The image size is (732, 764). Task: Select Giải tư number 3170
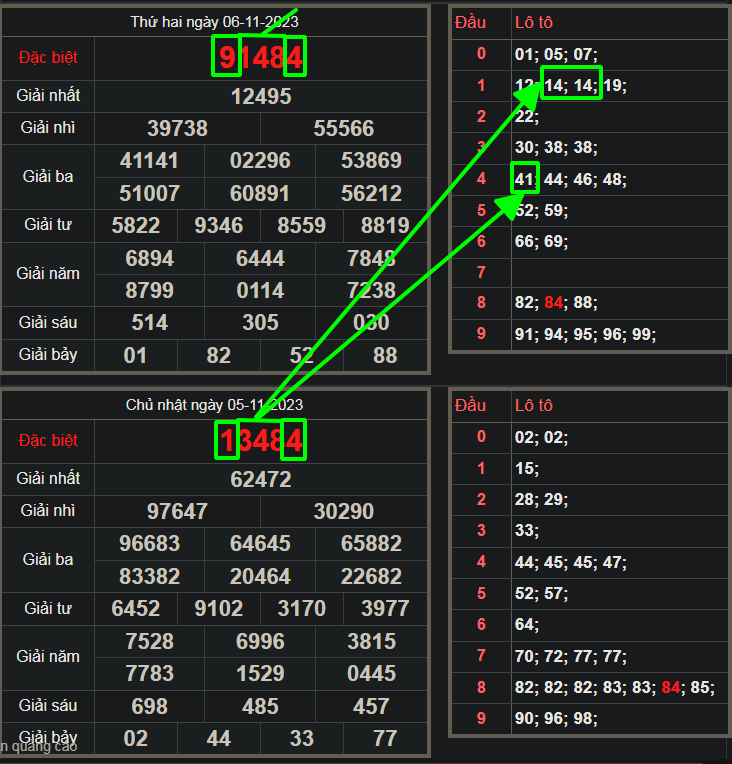click(x=302, y=609)
